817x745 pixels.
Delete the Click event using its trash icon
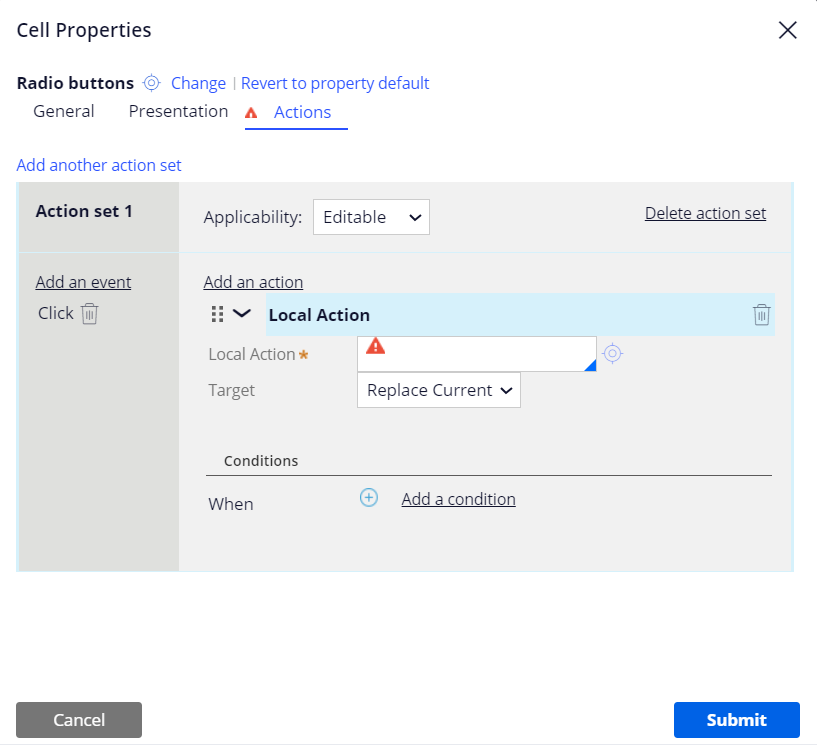pyautogui.click(x=88, y=313)
